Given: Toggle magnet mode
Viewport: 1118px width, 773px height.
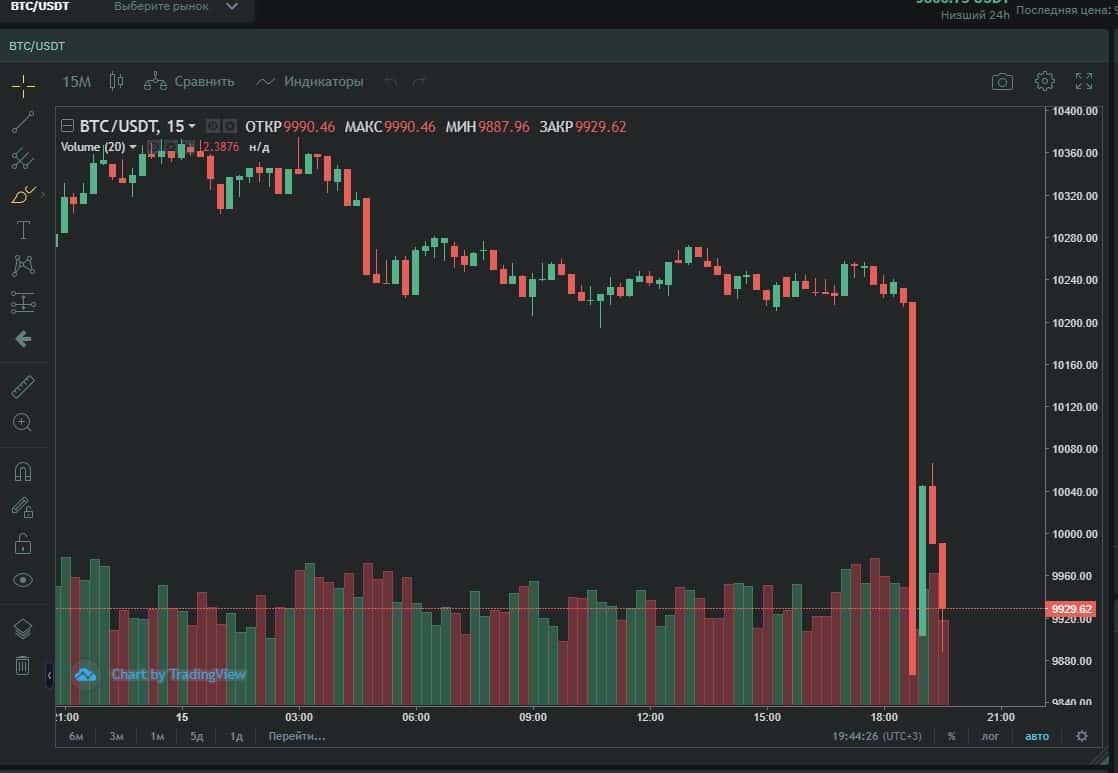Looking at the screenshot, I should pyautogui.click(x=23, y=471).
